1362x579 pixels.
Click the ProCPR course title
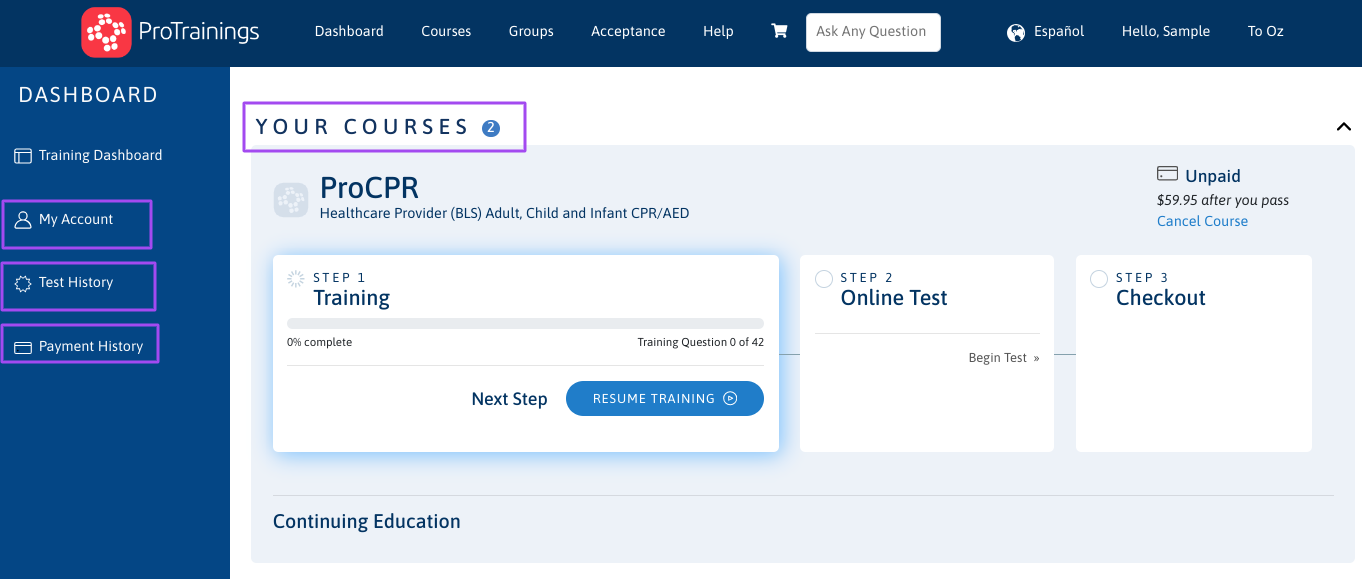pyautogui.click(x=369, y=188)
